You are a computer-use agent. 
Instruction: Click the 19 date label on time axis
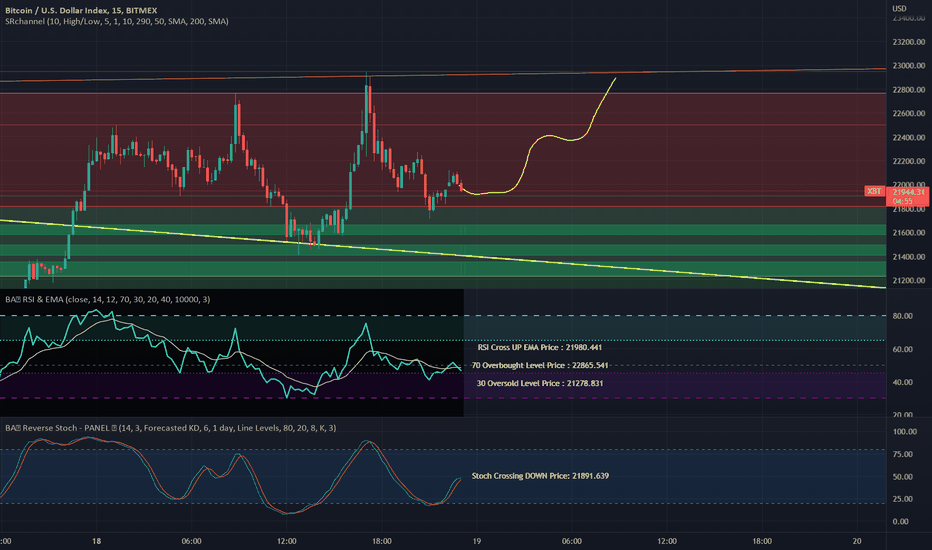477,541
